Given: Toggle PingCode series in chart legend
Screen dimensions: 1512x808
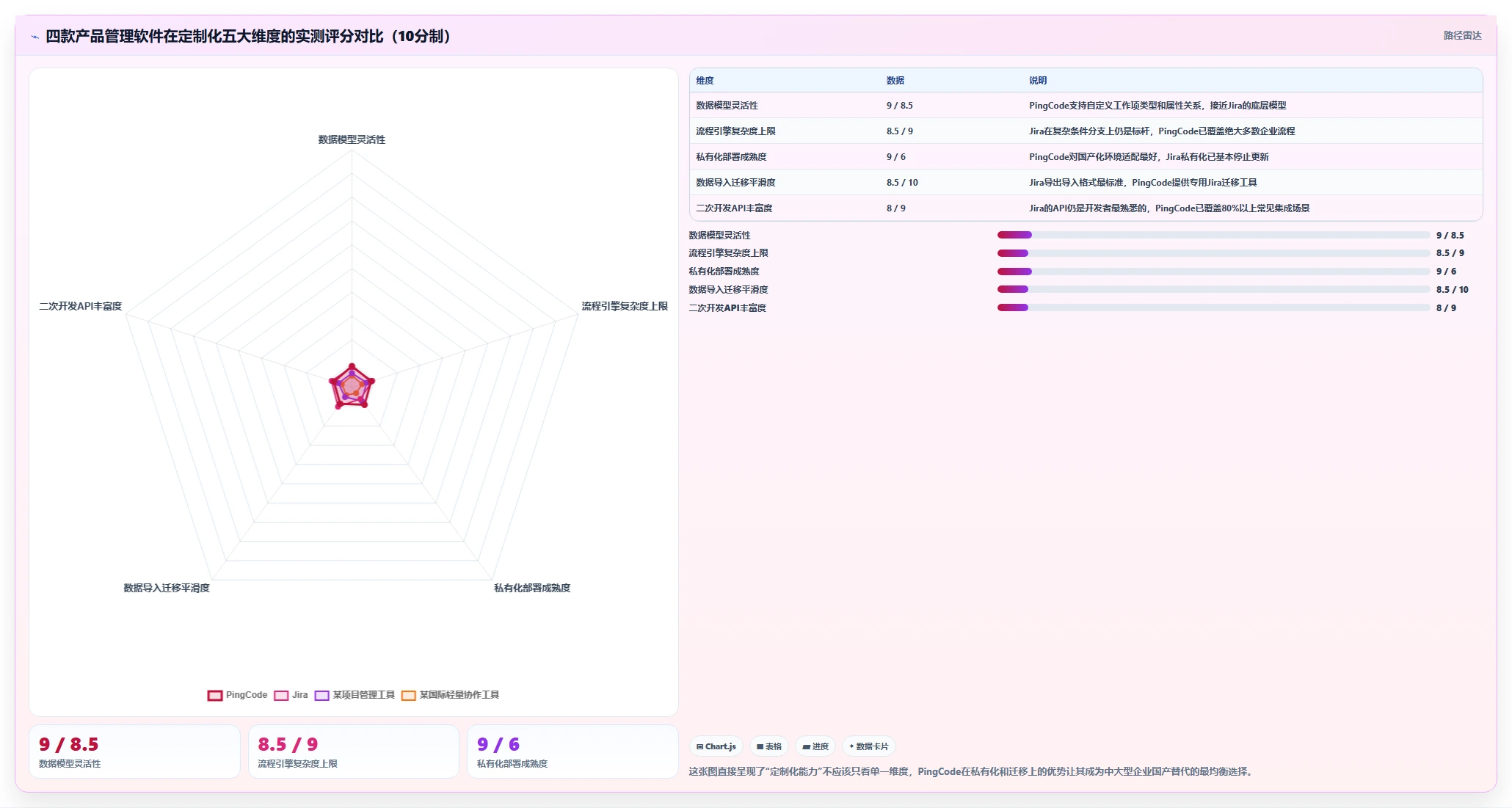Looking at the screenshot, I should (238, 695).
